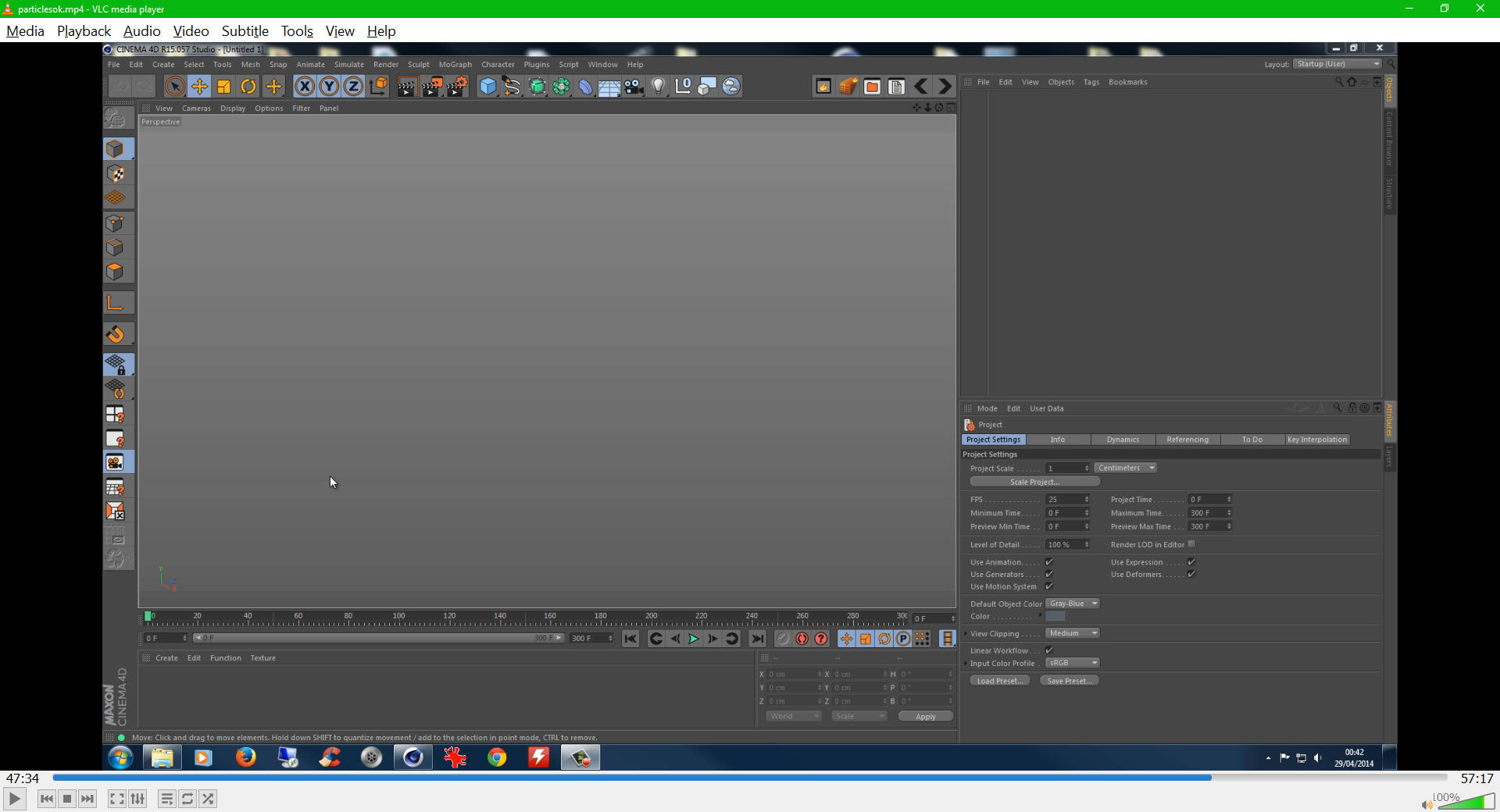
Task: Switch to the Dynamics tab
Action: (1123, 440)
